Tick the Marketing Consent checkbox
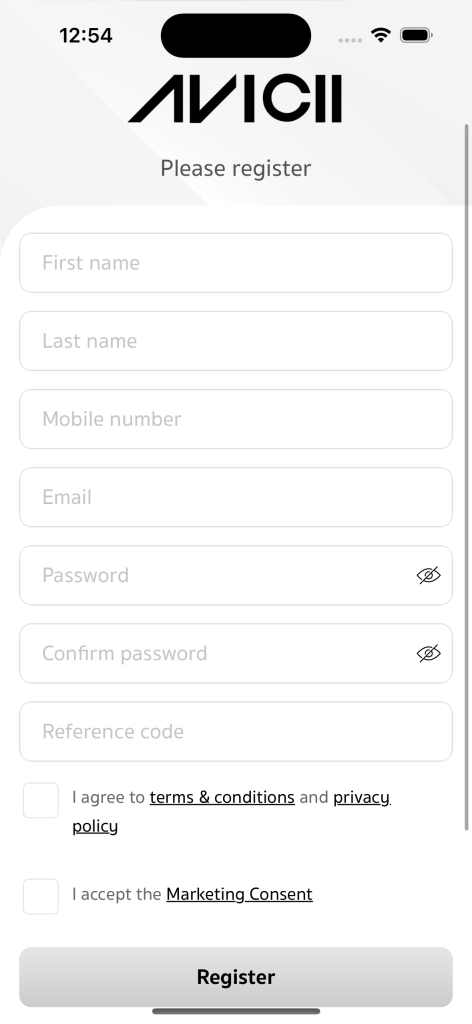 41,896
